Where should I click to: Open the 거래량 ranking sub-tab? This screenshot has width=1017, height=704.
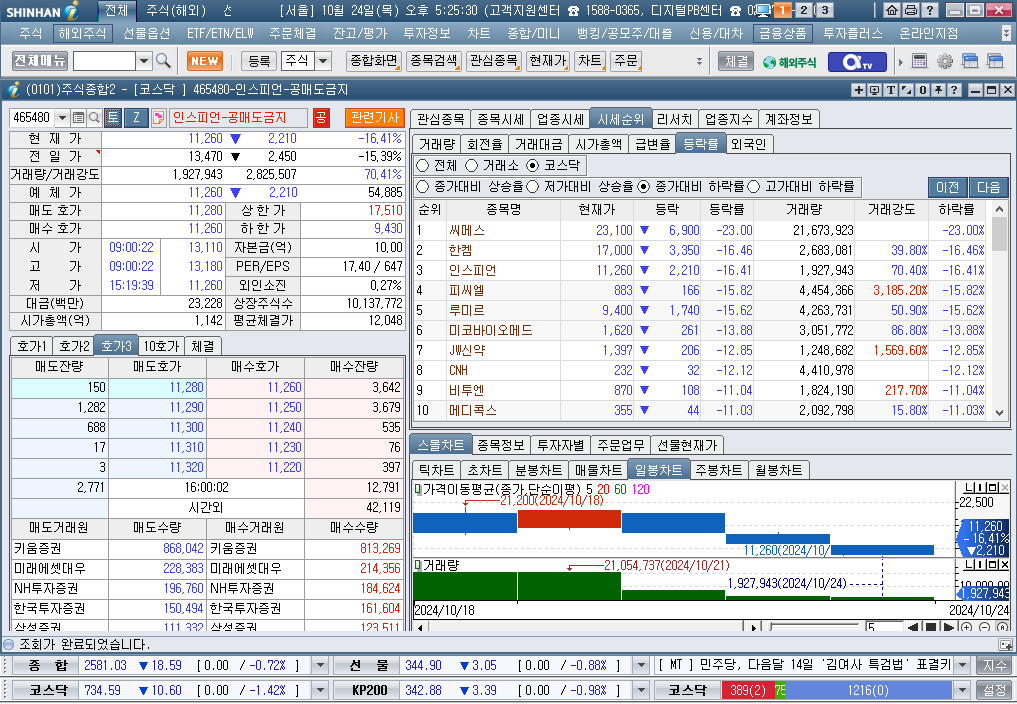click(437, 144)
